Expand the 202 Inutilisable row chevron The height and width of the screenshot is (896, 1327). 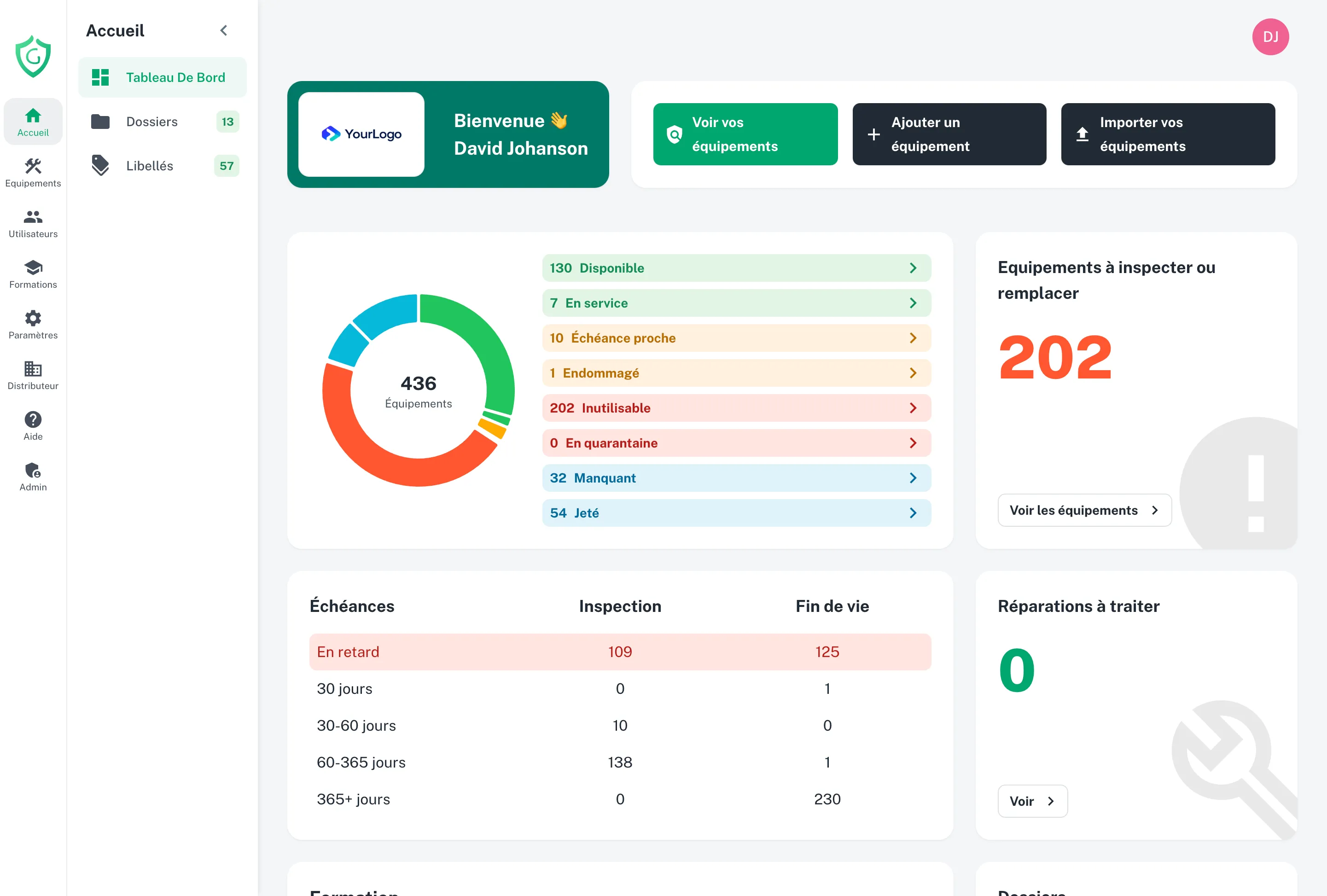tap(913, 408)
